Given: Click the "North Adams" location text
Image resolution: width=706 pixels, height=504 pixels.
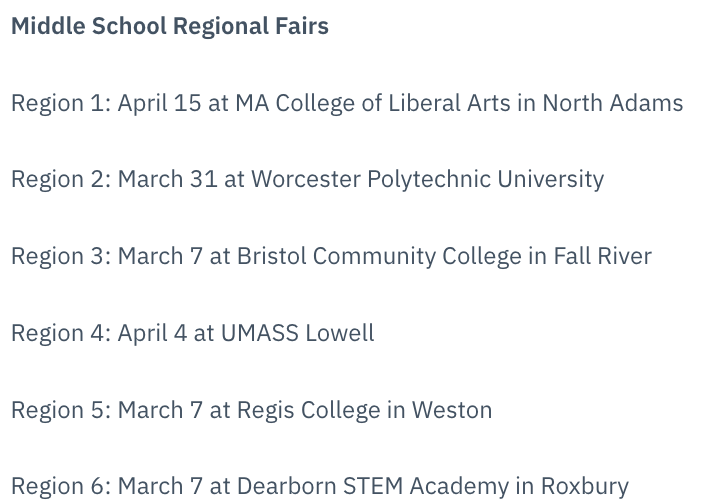Looking at the screenshot, I should (612, 103).
